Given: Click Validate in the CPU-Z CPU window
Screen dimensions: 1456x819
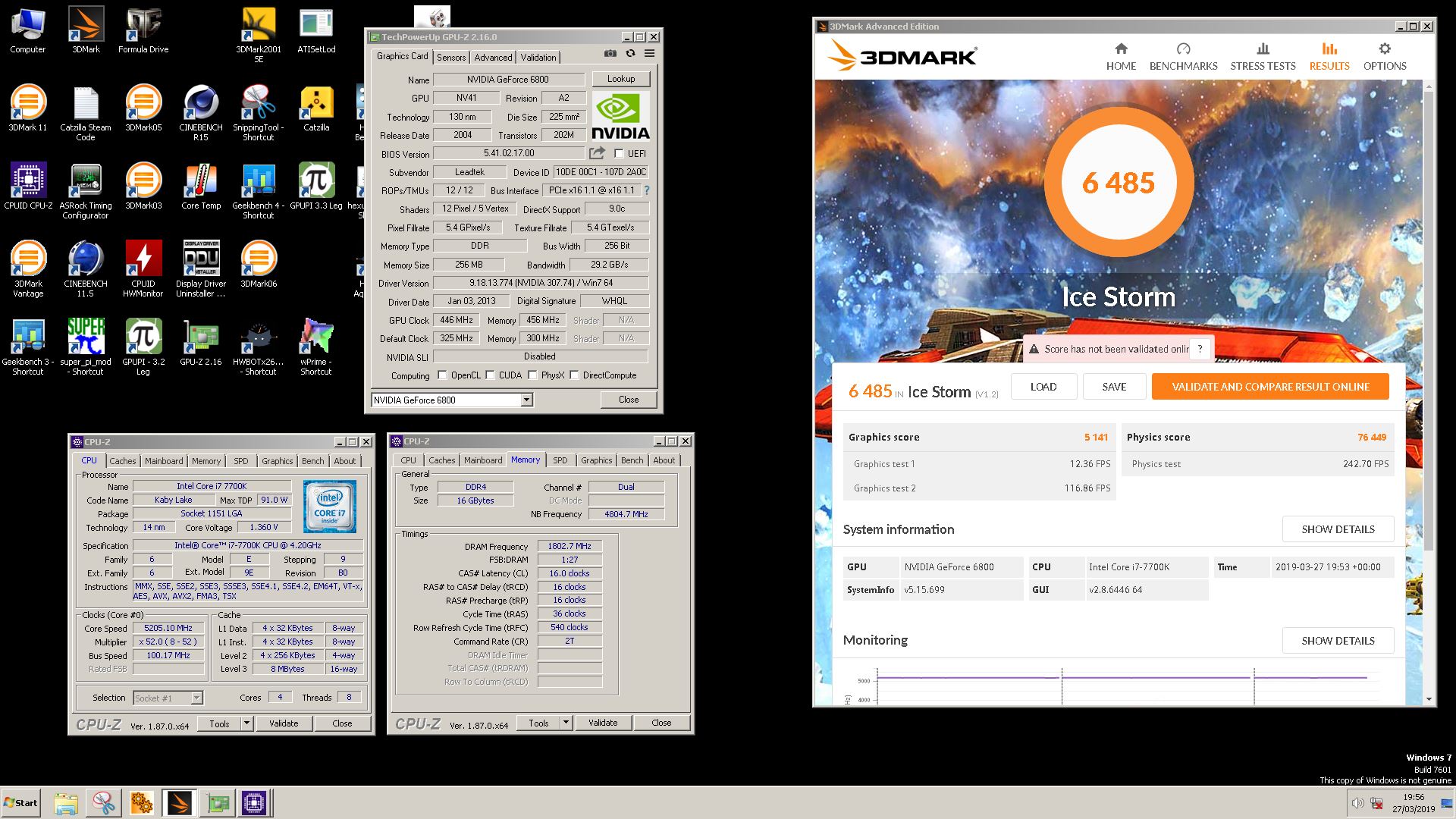Looking at the screenshot, I should click(x=284, y=723).
